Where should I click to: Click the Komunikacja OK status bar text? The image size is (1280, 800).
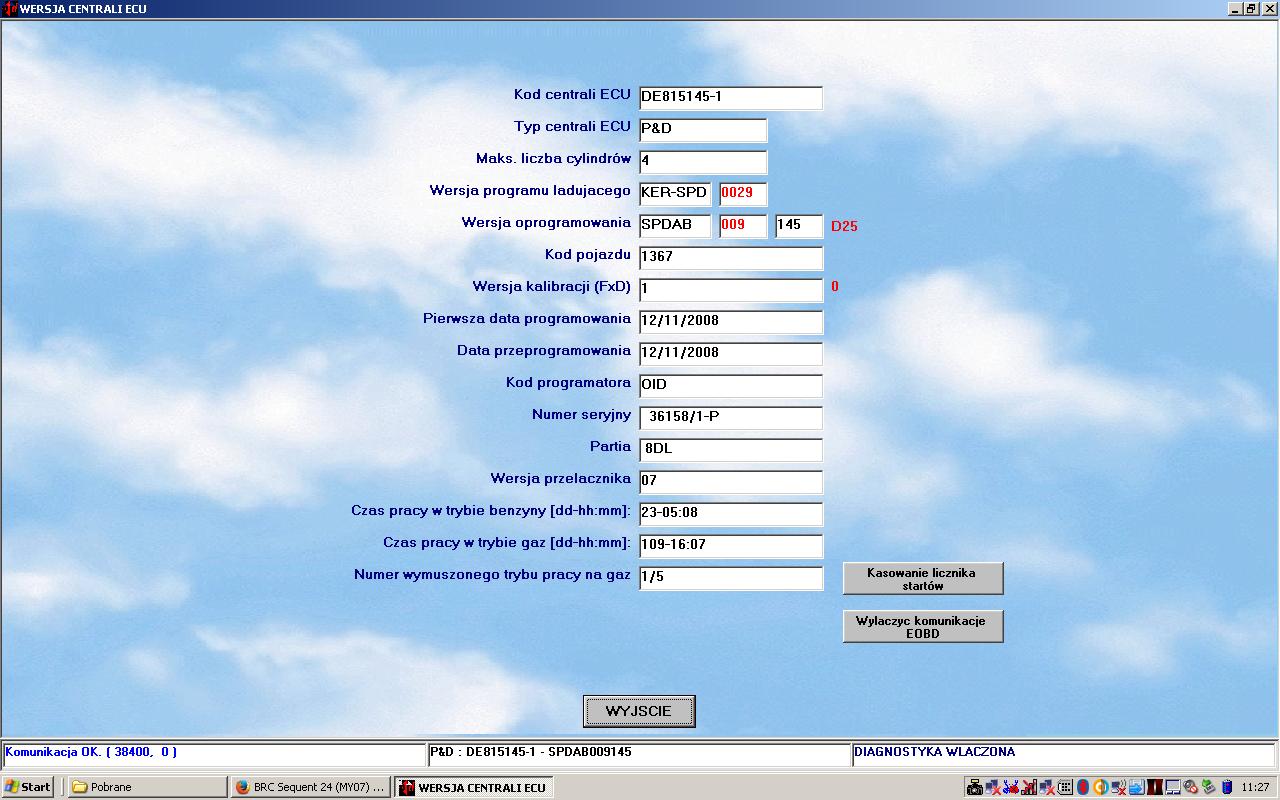click(x=91, y=752)
